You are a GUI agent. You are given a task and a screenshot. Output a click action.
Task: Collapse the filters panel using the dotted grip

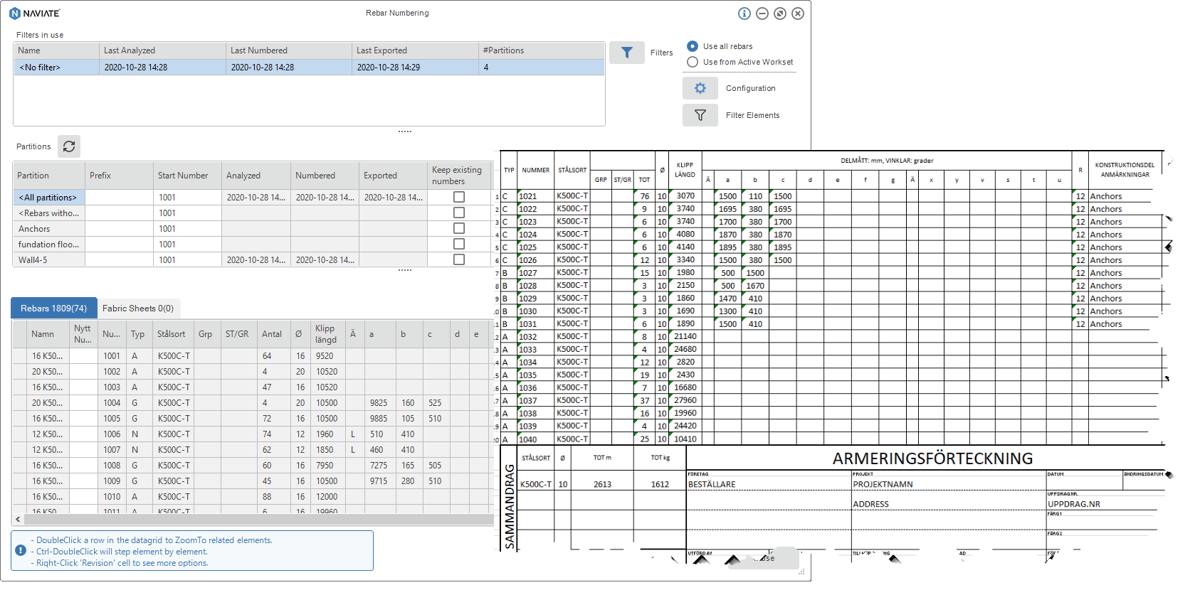pos(405,130)
